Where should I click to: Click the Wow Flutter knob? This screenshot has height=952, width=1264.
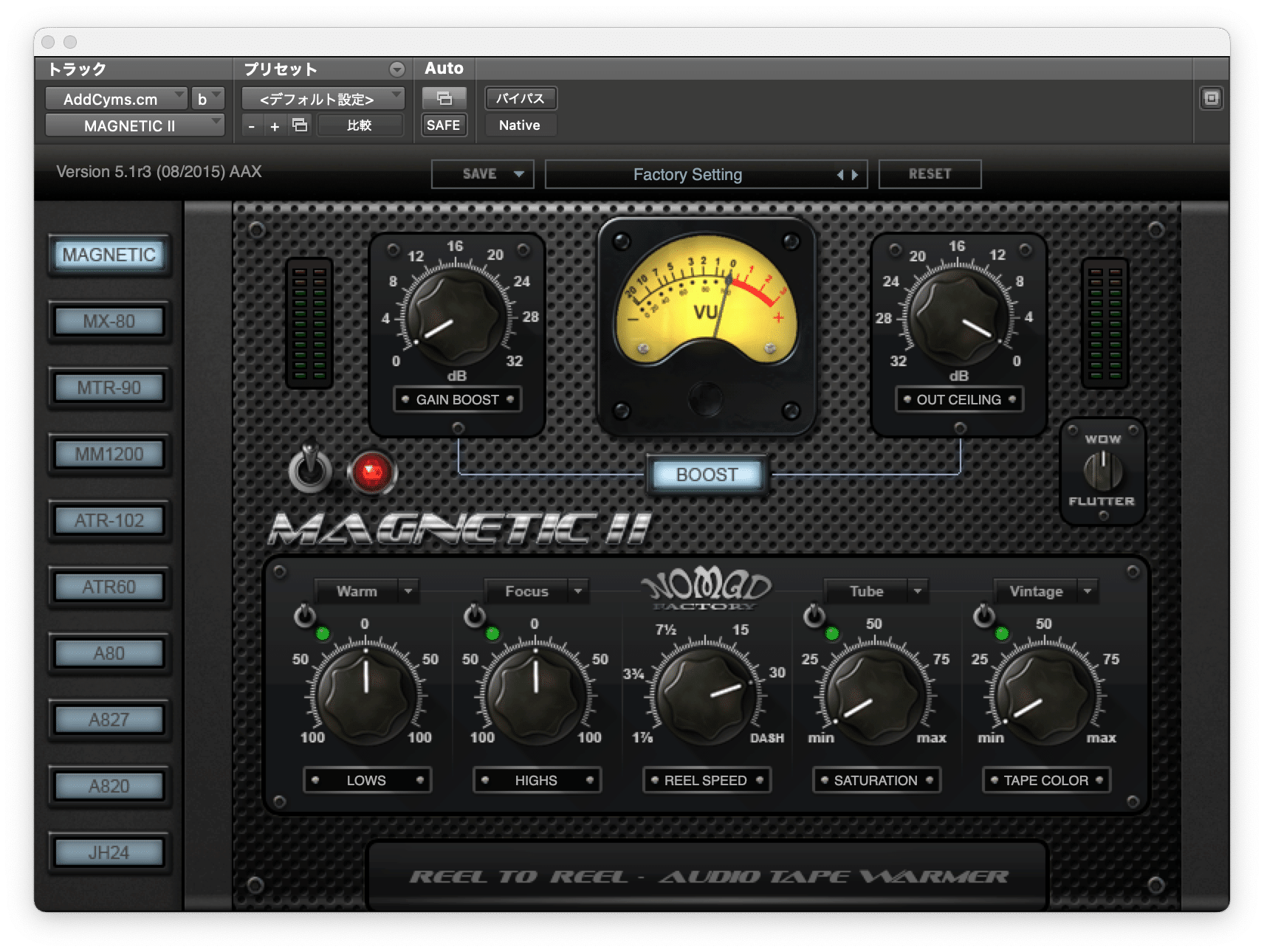point(1102,471)
